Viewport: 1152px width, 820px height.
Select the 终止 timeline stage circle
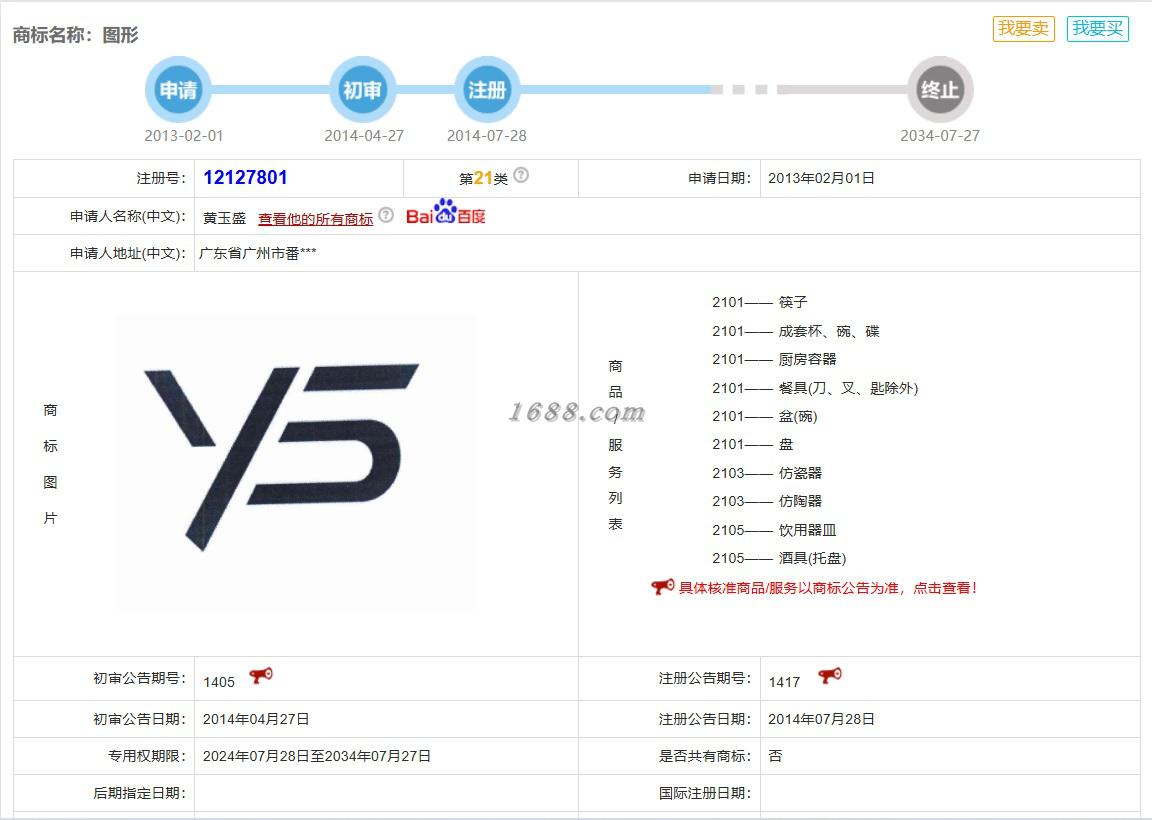tap(940, 90)
